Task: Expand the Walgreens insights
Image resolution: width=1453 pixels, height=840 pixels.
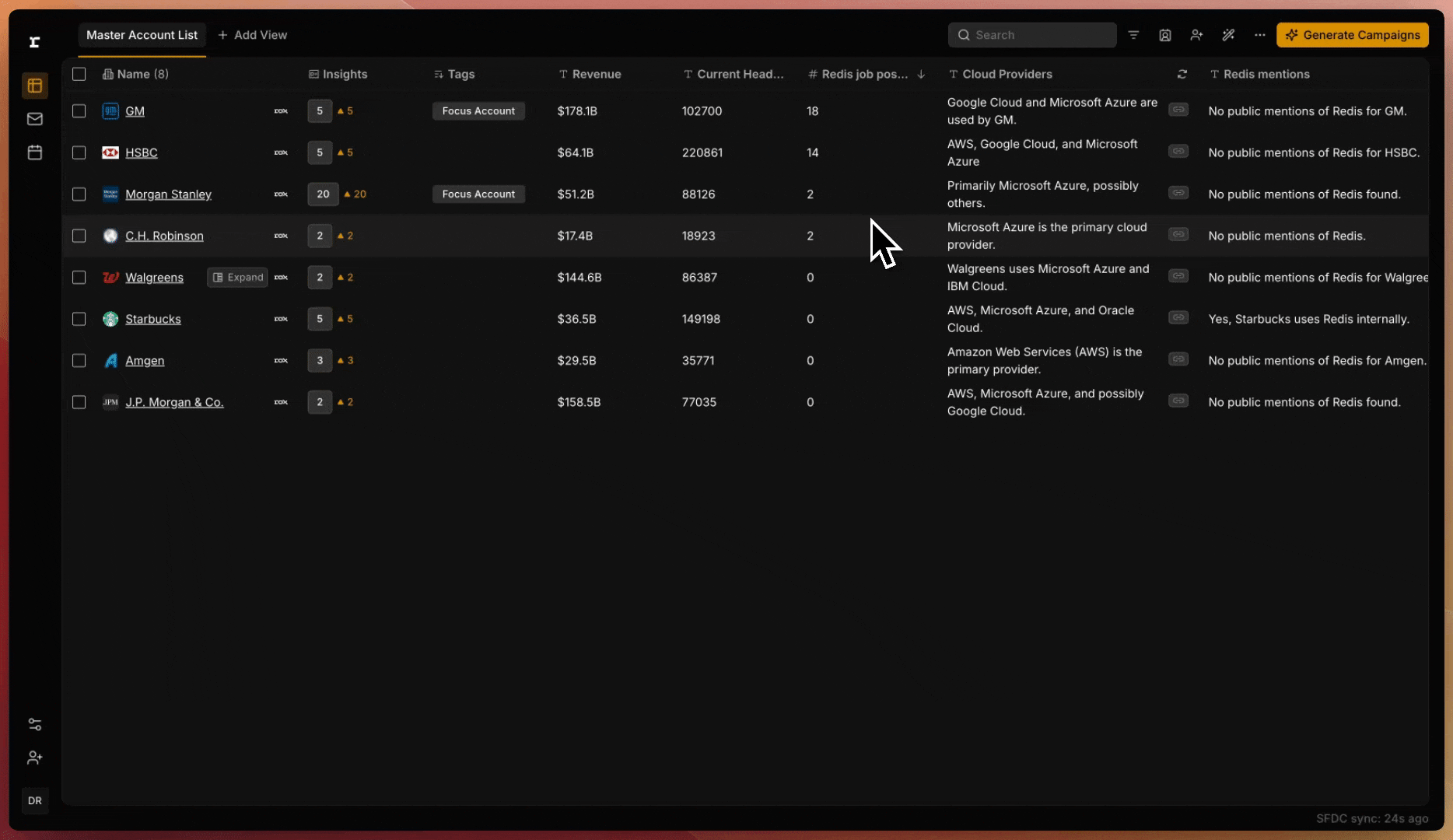Action: click(x=237, y=277)
